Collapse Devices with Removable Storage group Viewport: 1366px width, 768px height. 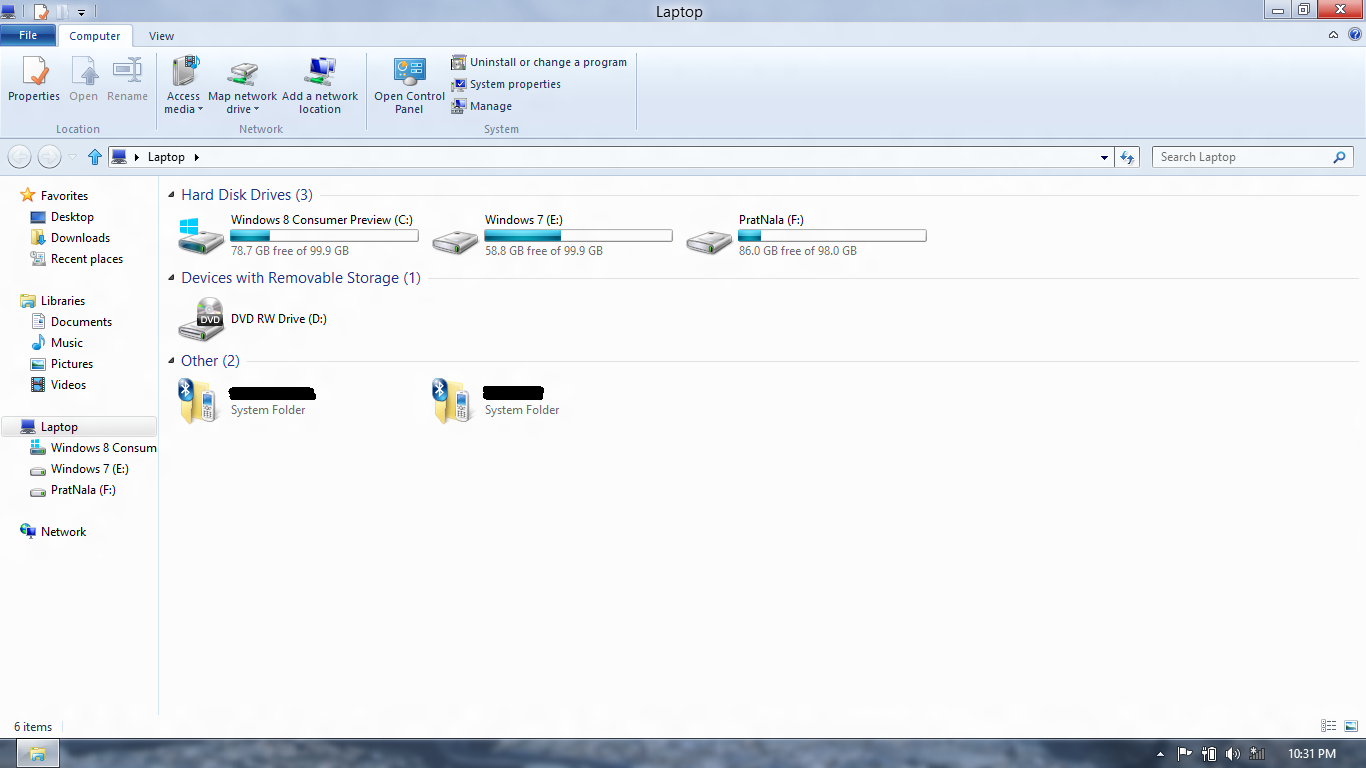[x=172, y=279]
